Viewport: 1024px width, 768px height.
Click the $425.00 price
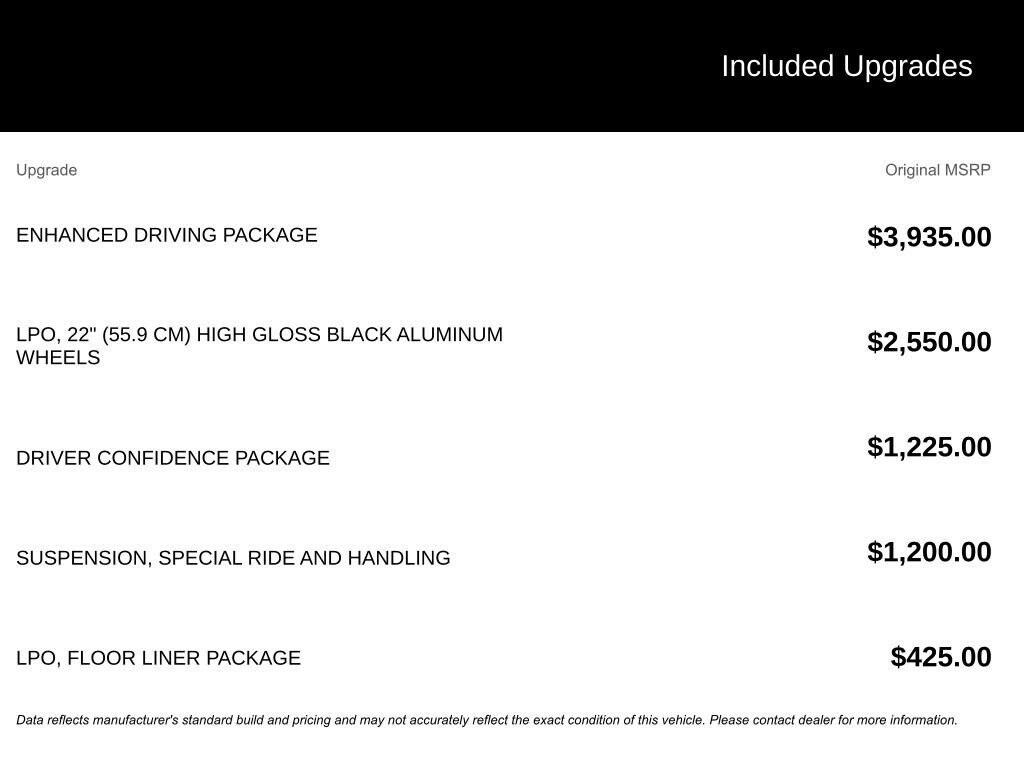tap(941, 658)
